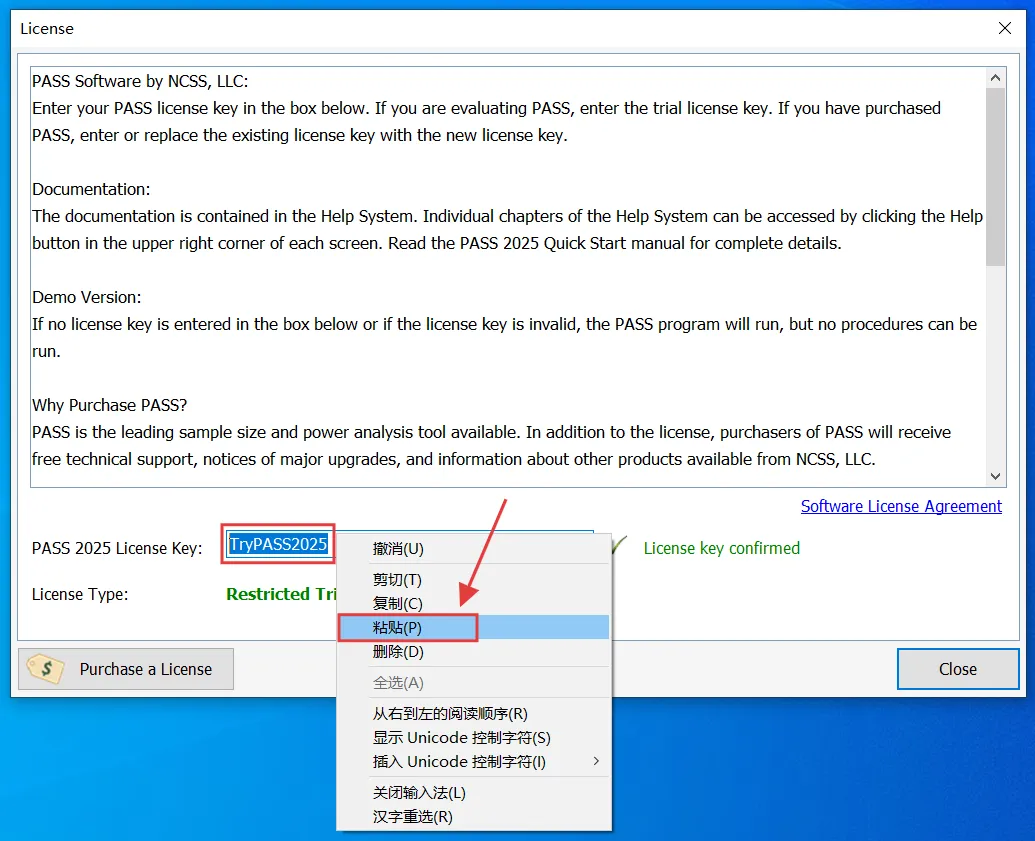Click the Close button at the bottom right
The width and height of the screenshot is (1035, 841).
[958, 669]
